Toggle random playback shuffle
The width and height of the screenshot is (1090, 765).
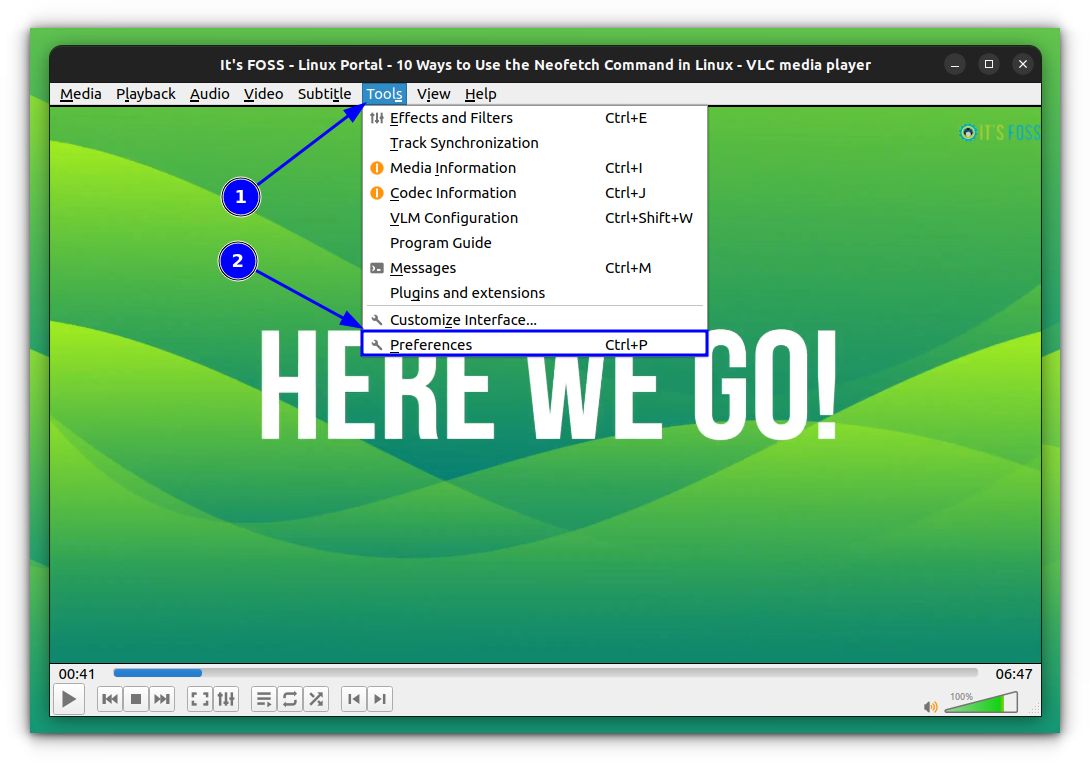[316, 699]
